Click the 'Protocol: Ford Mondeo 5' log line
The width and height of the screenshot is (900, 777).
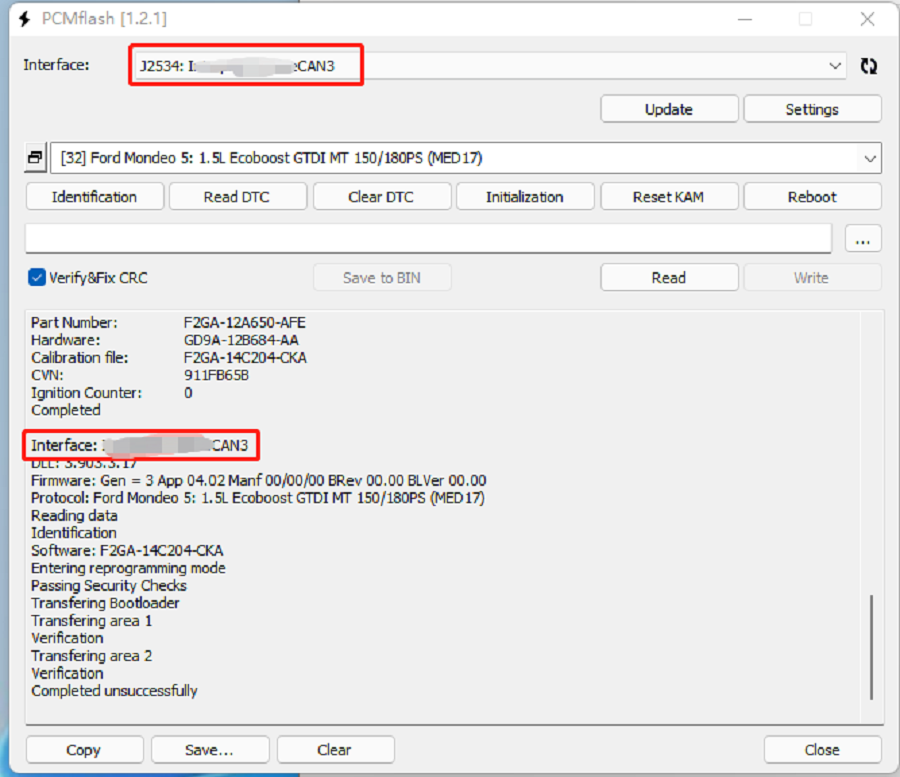pyautogui.click(x=258, y=498)
